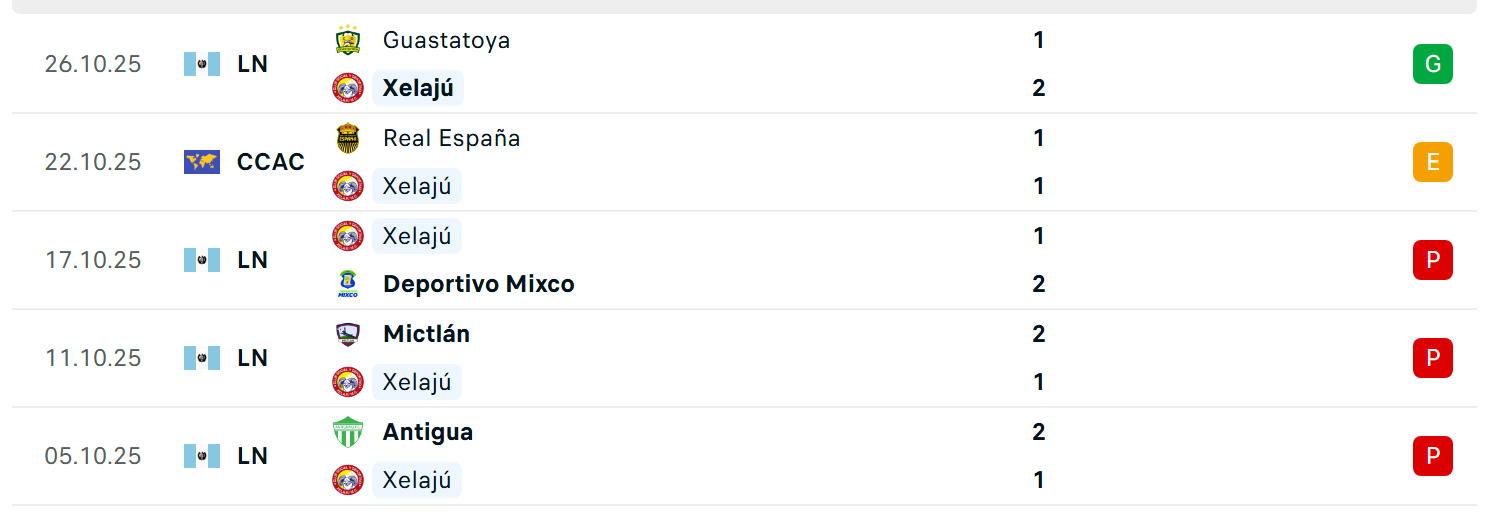Click red P badge for Deportivo Mixco match
1495x512 pixels.
(1432, 260)
